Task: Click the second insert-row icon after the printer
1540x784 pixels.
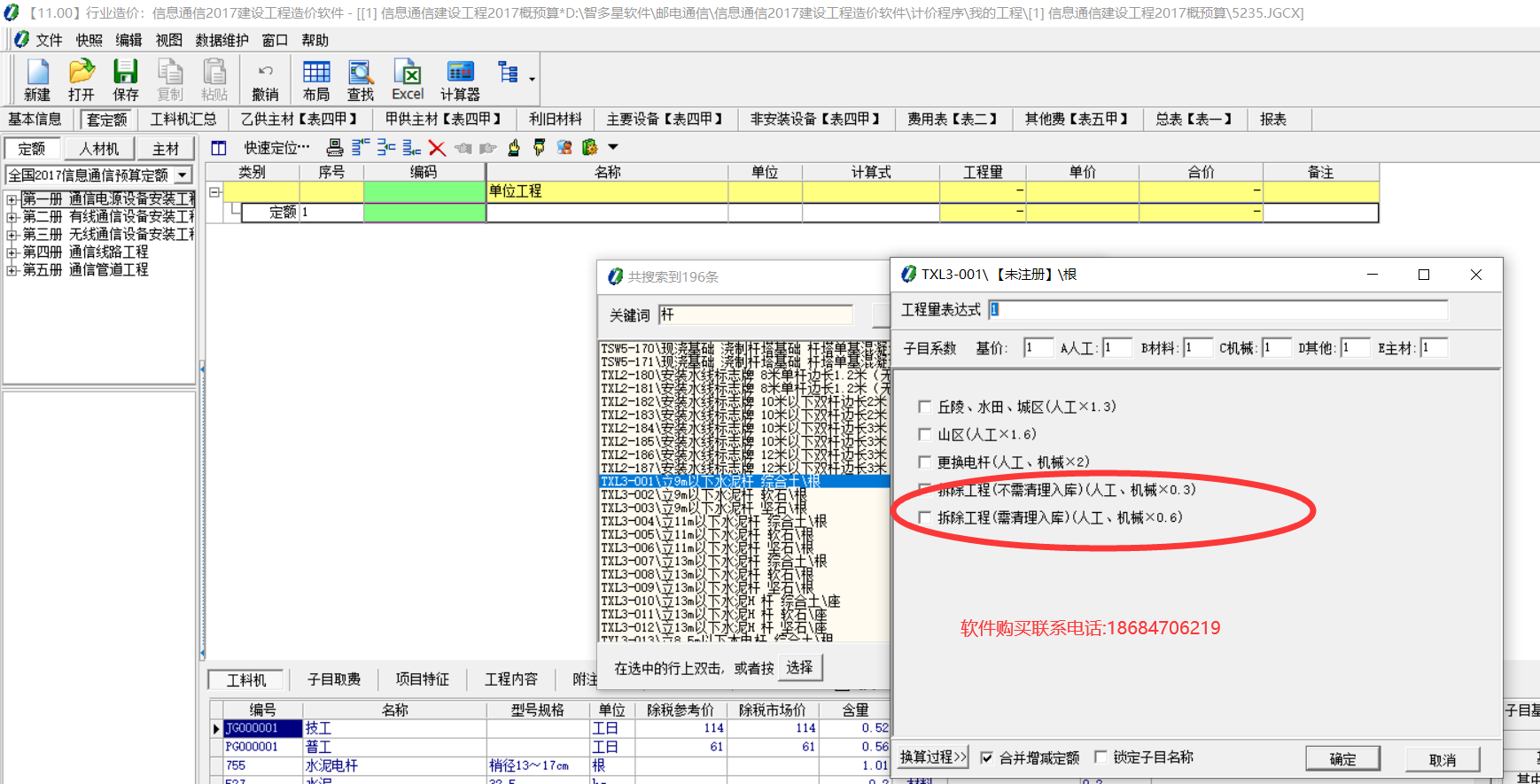Action: 386,148
